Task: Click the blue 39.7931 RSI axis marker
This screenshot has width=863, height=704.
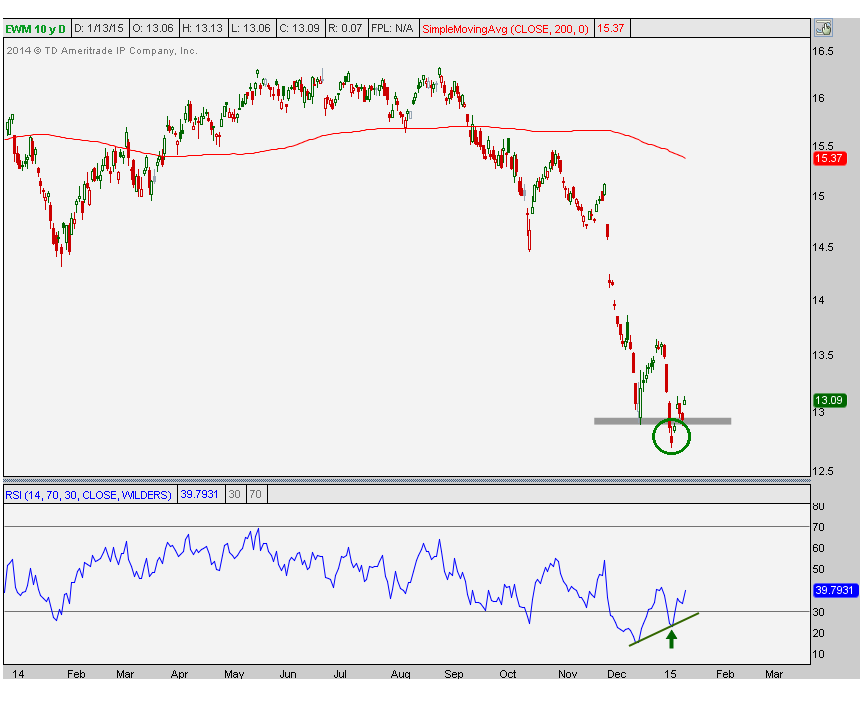Action: click(x=834, y=590)
